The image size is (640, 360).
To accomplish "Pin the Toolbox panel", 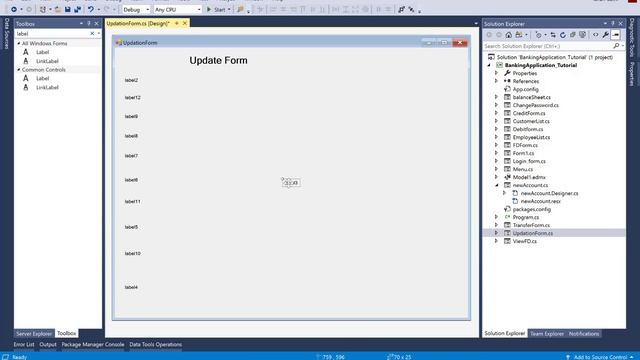I will (89, 24).
